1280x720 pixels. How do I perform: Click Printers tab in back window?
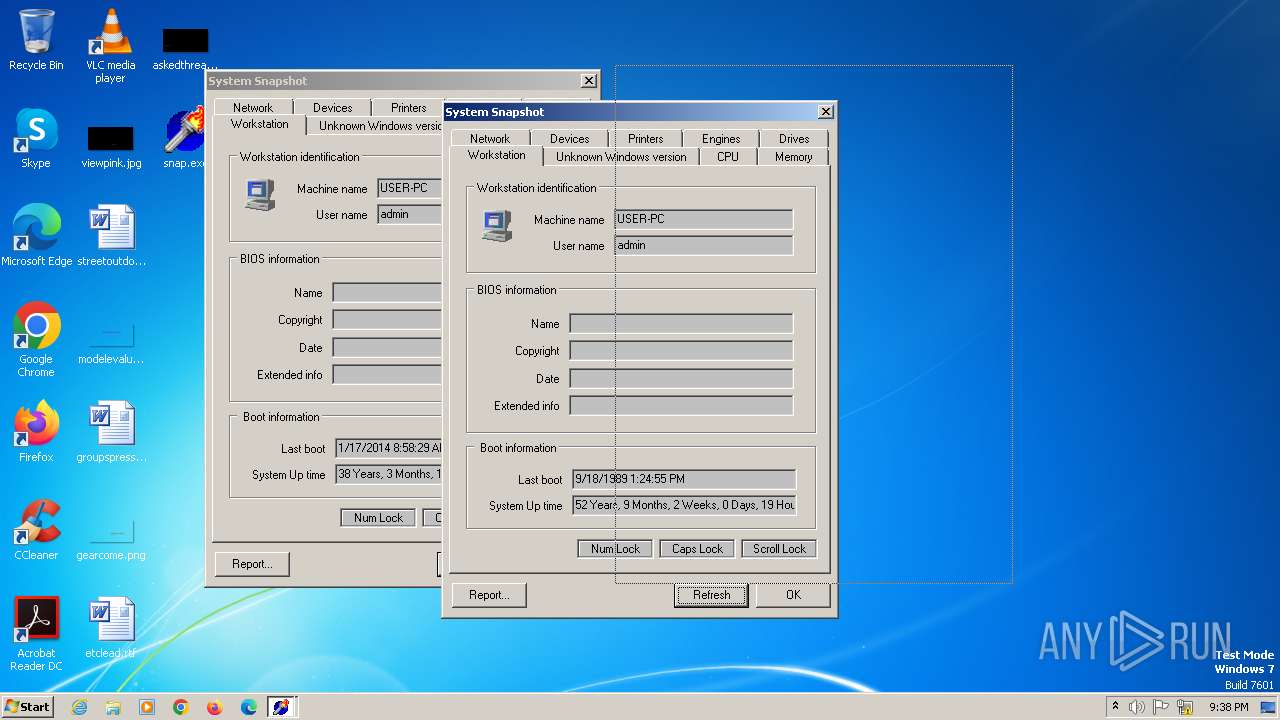coord(409,108)
